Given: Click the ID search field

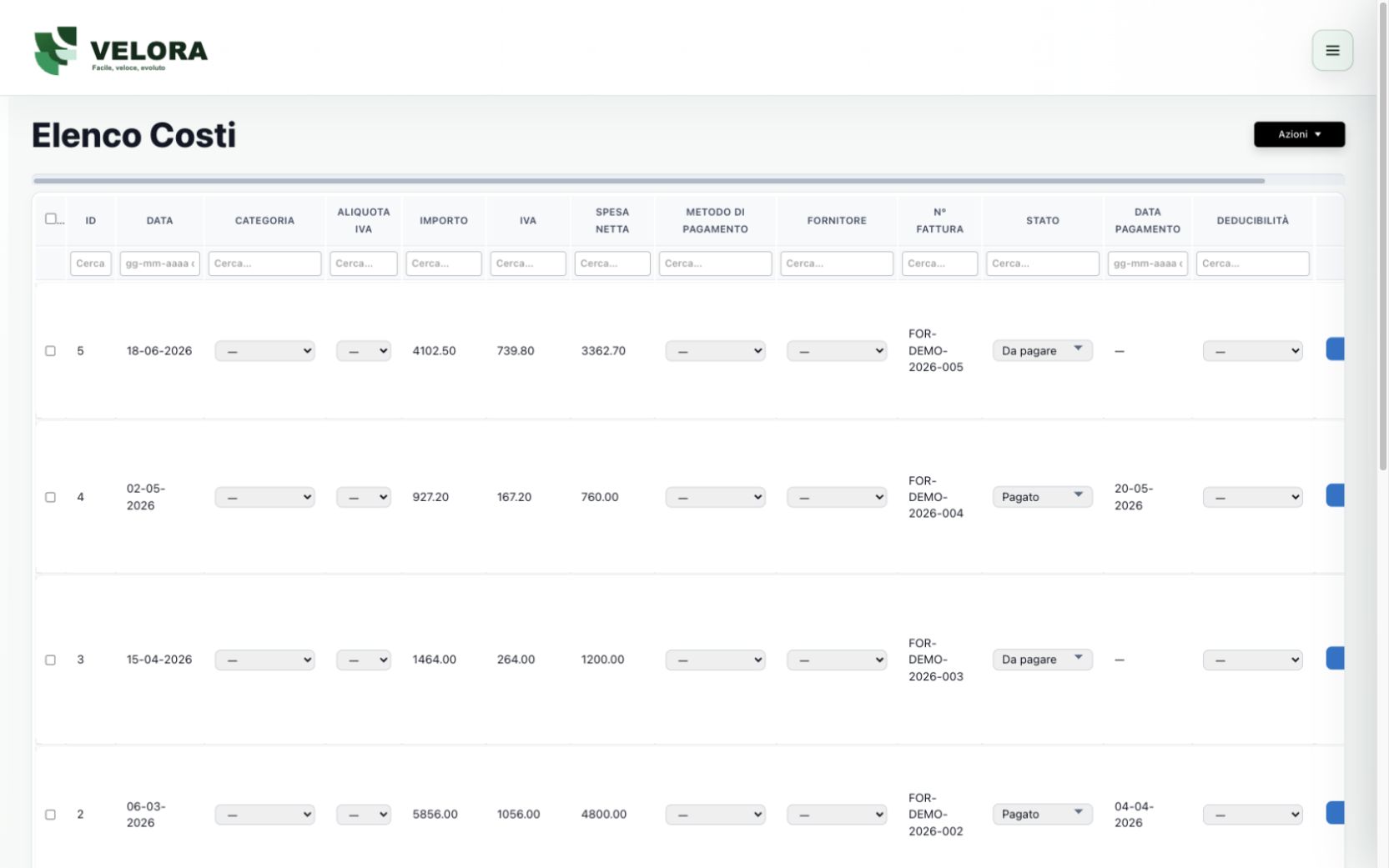Looking at the screenshot, I should pyautogui.click(x=91, y=263).
